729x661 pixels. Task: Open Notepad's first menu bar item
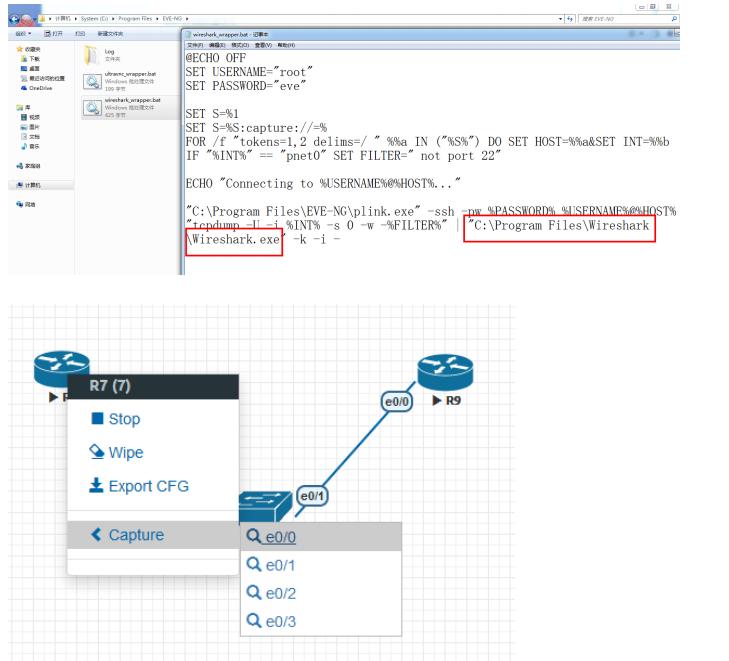(x=196, y=46)
